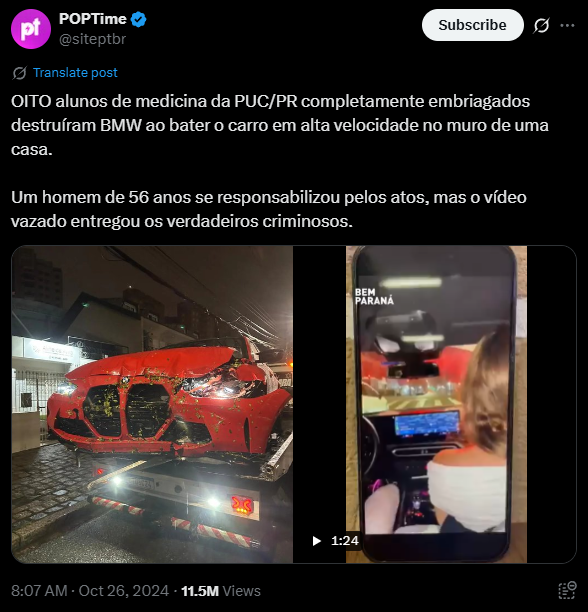Click the BEM PARANÁ watermark in the video
The height and width of the screenshot is (612, 588).
[x=374, y=296]
